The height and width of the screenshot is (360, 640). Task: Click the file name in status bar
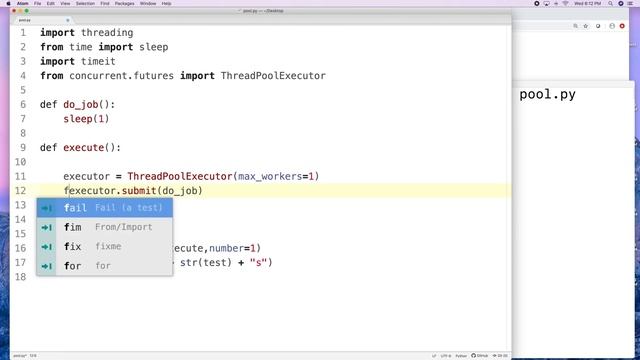pyautogui.click(x=20, y=356)
